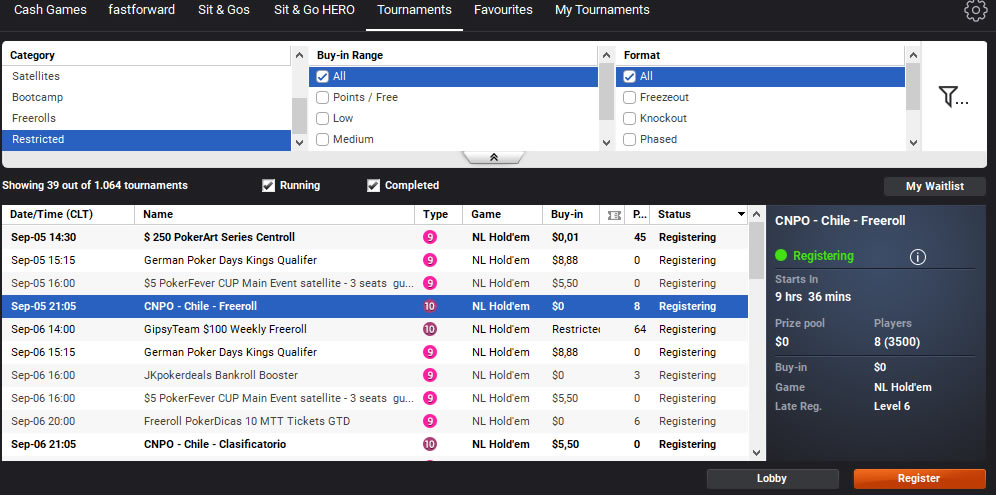This screenshot has width=996, height=495.
Task: Click the Status column sort arrow
Action: 741,214
